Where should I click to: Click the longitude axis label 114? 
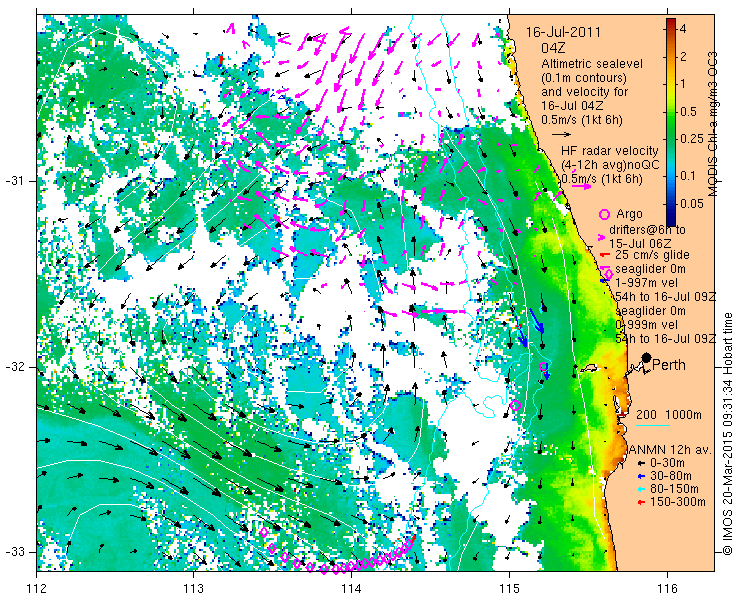352,588
